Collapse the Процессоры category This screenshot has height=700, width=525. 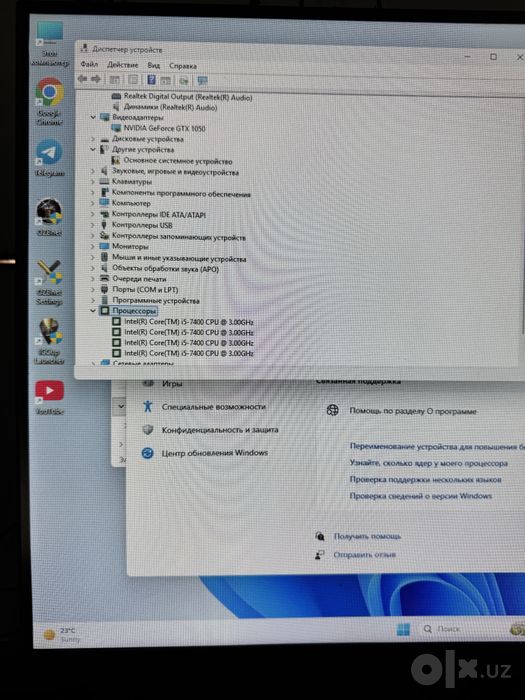[x=93, y=311]
